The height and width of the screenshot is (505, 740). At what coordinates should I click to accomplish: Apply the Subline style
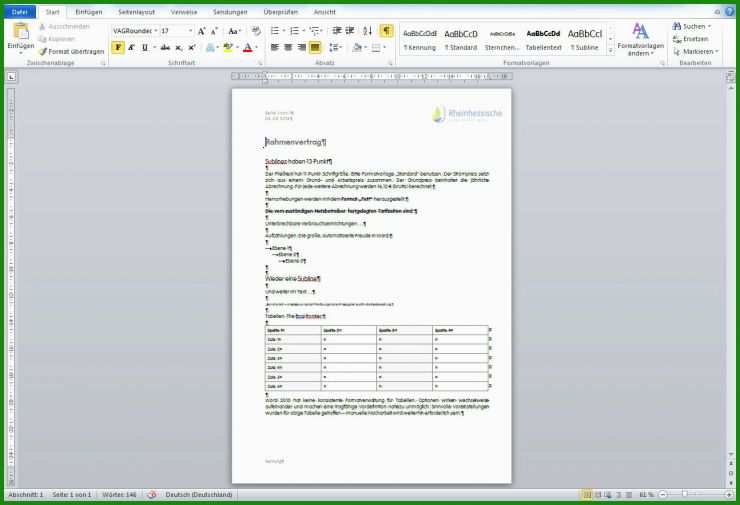click(585, 40)
